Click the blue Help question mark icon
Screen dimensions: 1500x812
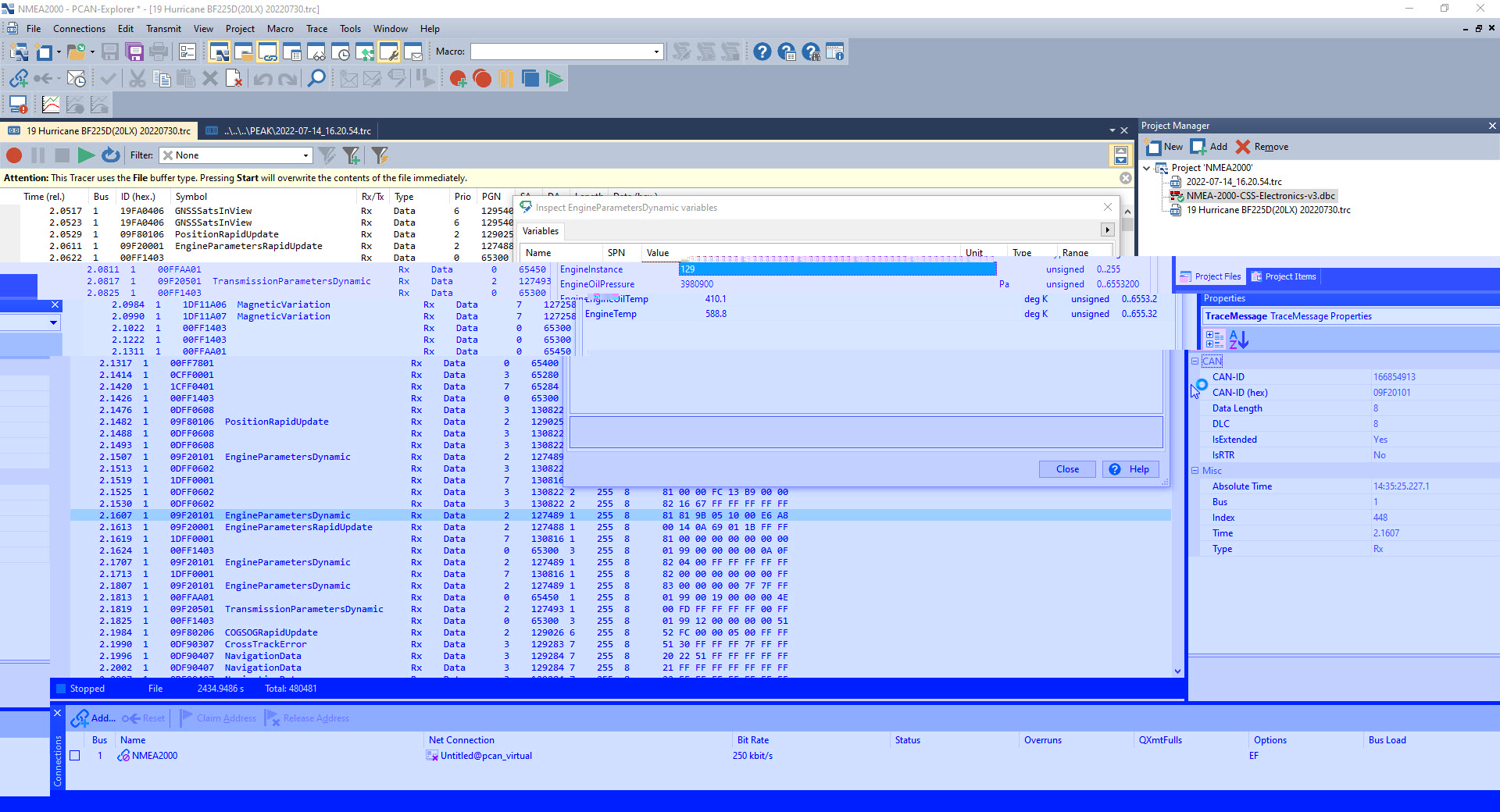(762, 52)
